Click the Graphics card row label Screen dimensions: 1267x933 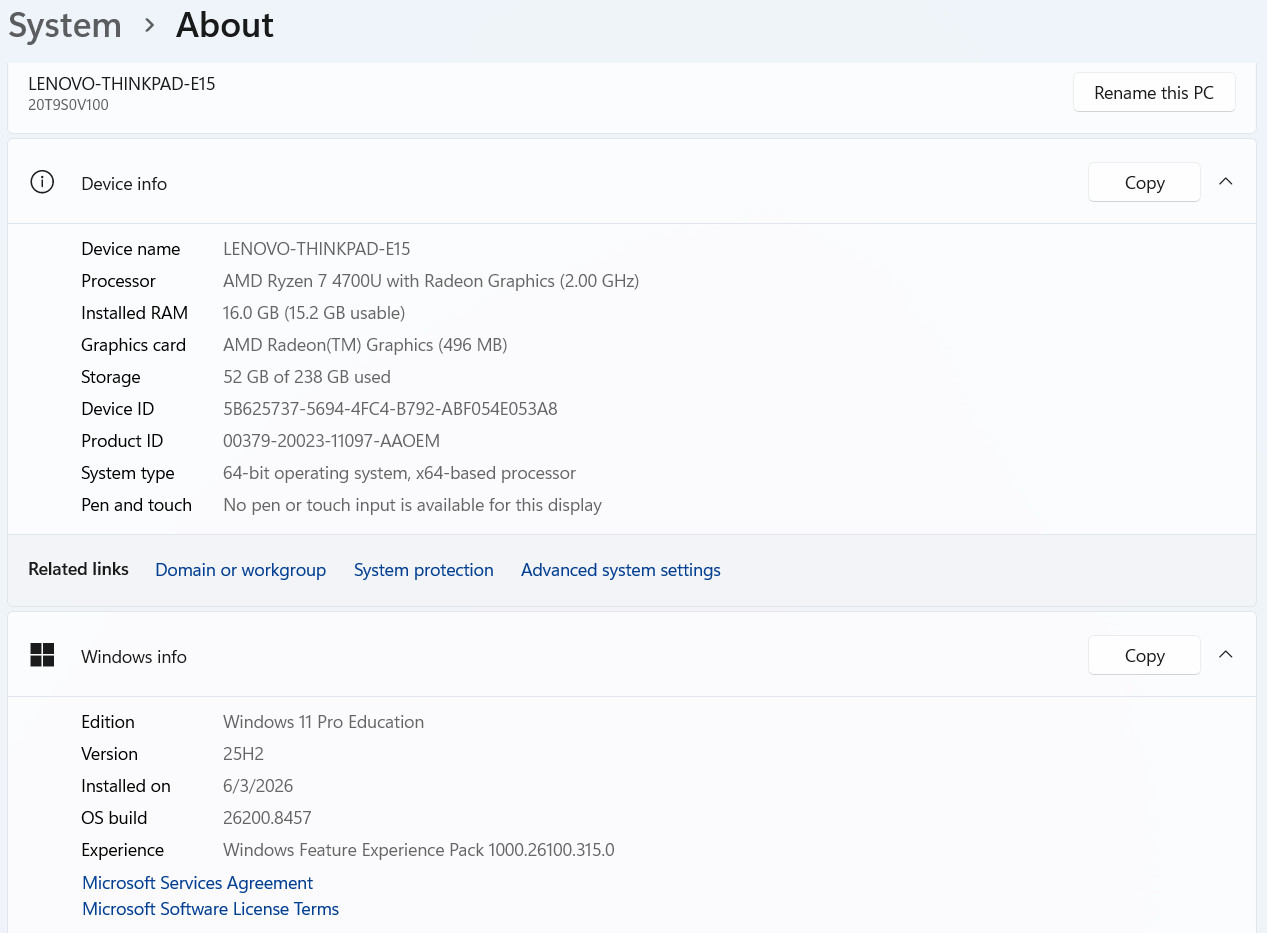pos(133,345)
